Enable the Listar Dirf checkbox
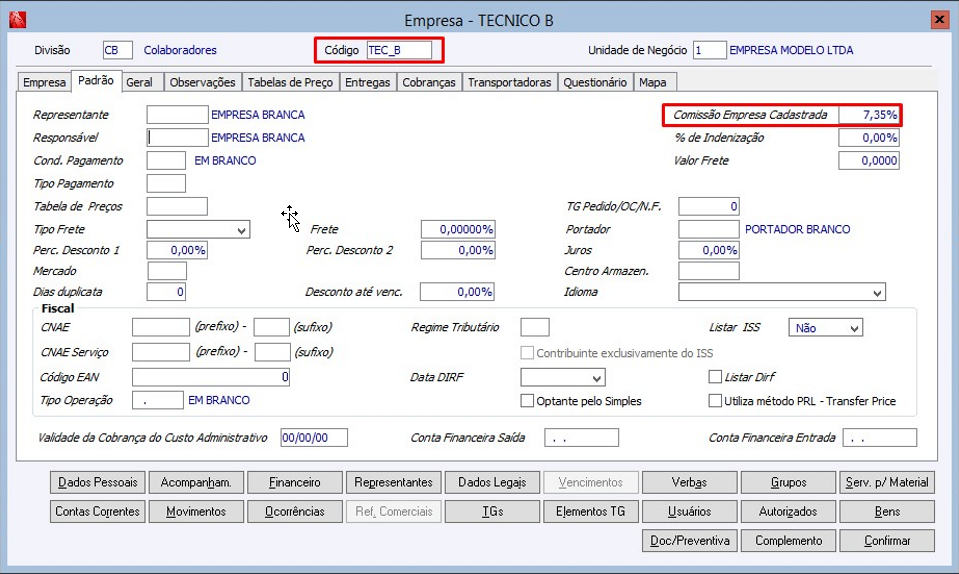The image size is (959, 574). pos(715,377)
